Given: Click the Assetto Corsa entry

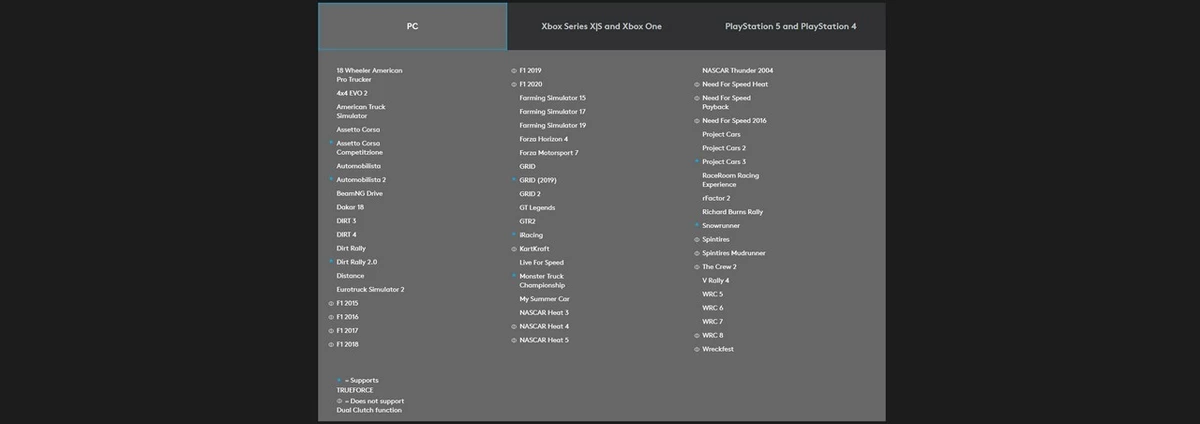Looking at the screenshot, I should (358, 129).
